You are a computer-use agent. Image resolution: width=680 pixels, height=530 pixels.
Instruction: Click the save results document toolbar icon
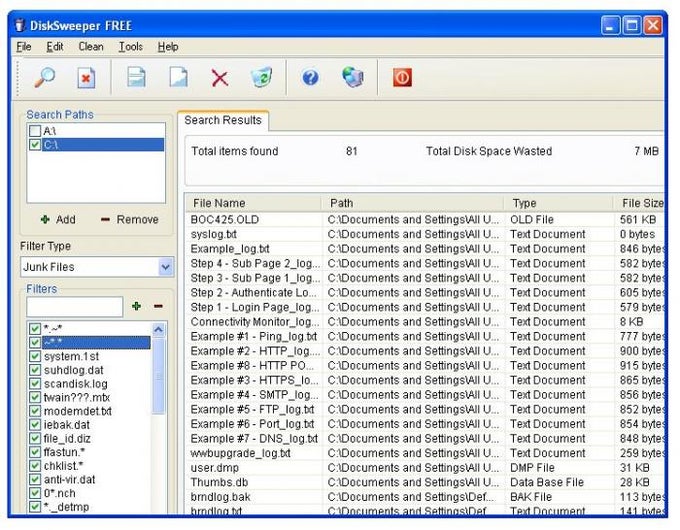136,78
